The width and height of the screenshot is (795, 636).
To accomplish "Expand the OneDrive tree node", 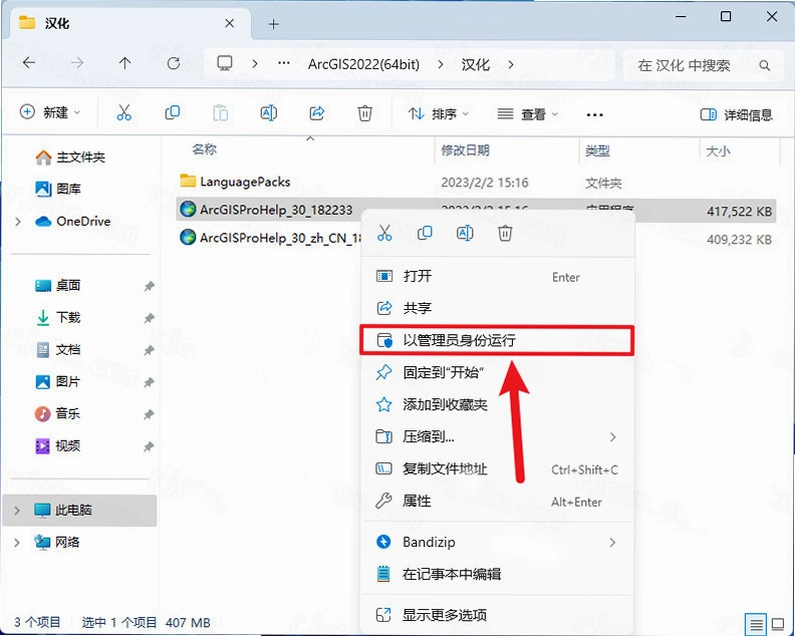I will (x=18, y=222).
